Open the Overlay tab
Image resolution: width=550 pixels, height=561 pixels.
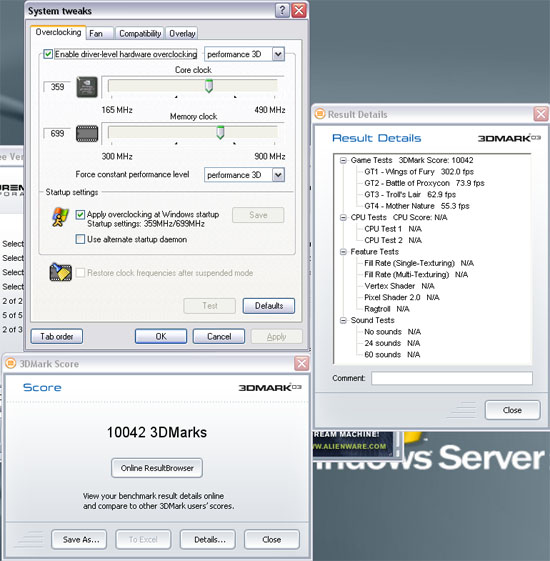[182, 33]
